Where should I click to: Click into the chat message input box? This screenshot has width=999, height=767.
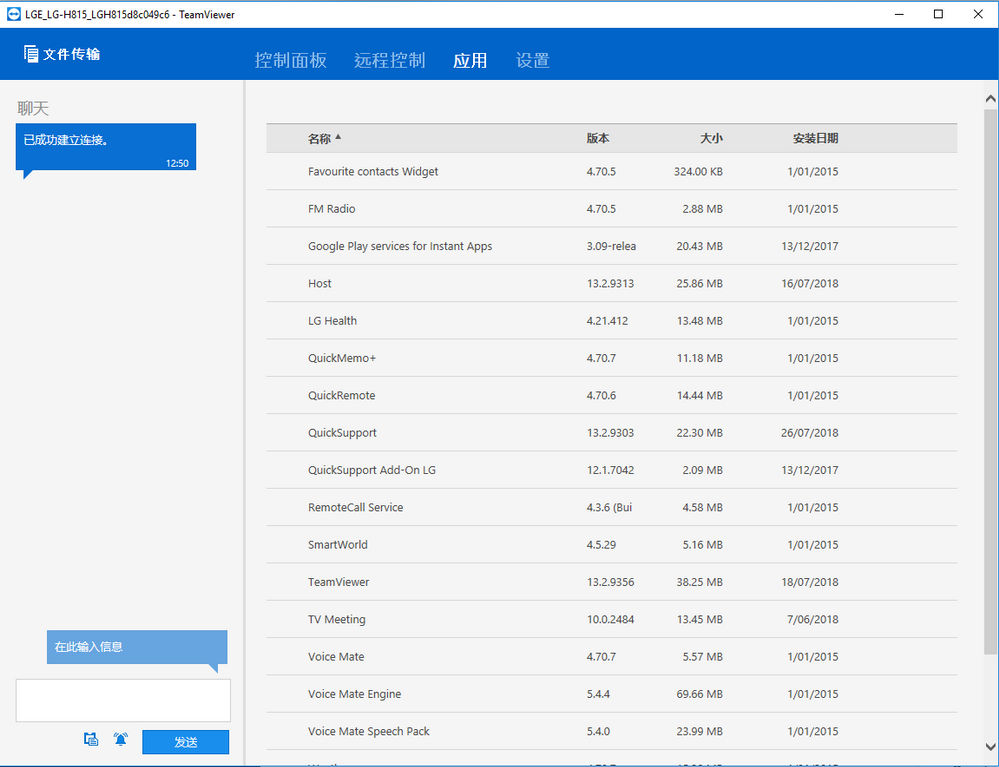click(x=123, y=700)
